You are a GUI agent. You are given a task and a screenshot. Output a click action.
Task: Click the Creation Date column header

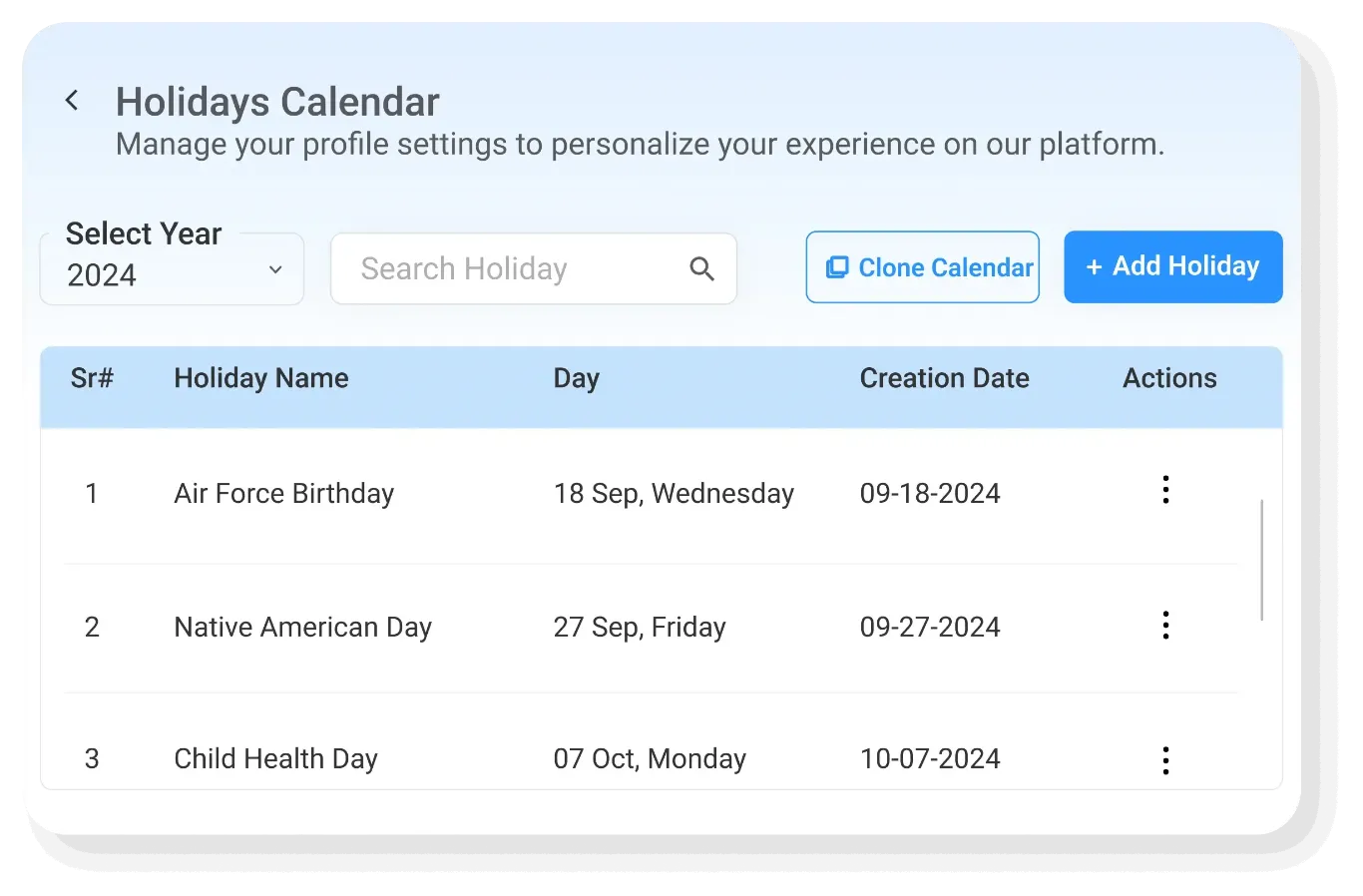[944, 378]
